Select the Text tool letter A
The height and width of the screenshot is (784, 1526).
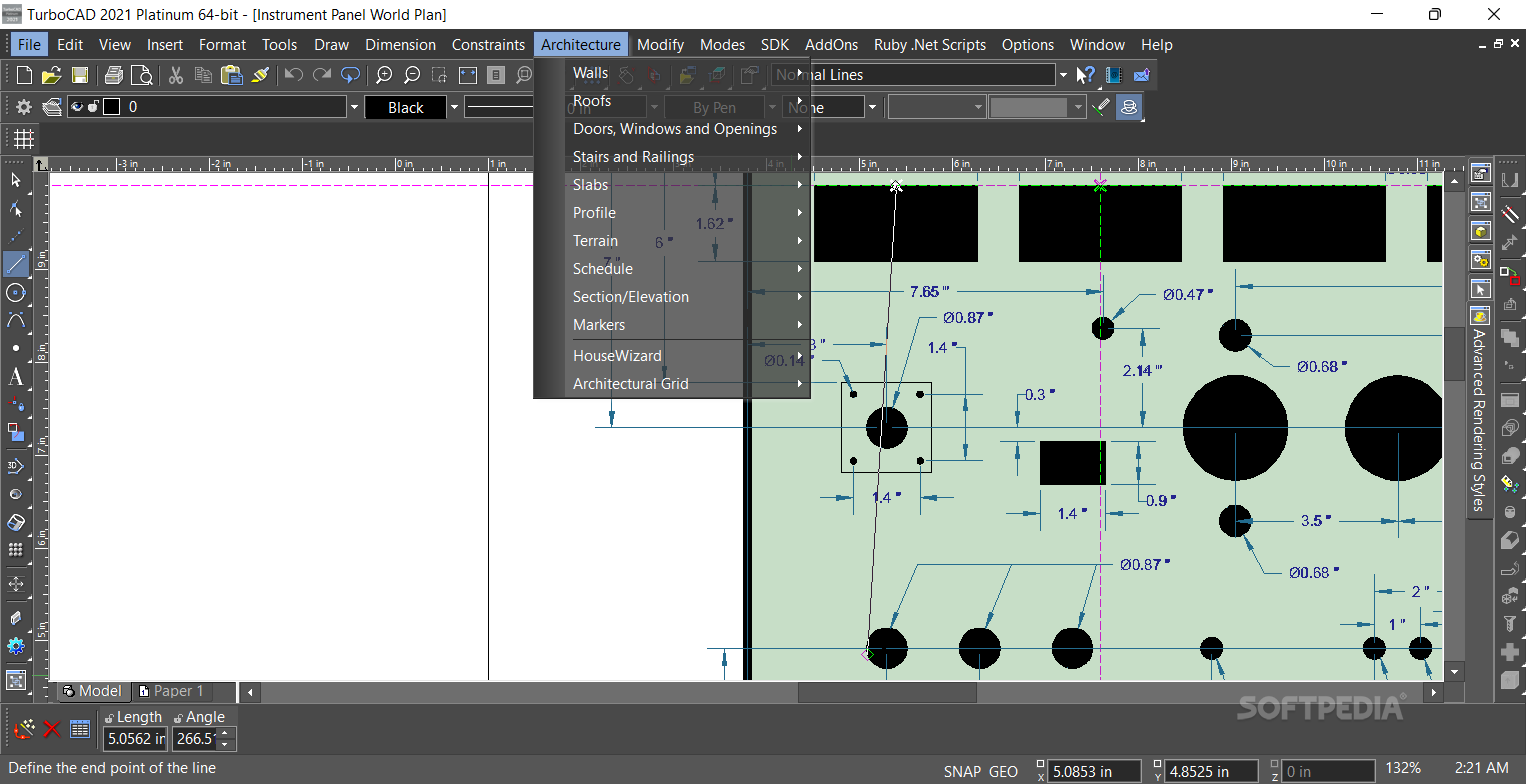[16, 377]
